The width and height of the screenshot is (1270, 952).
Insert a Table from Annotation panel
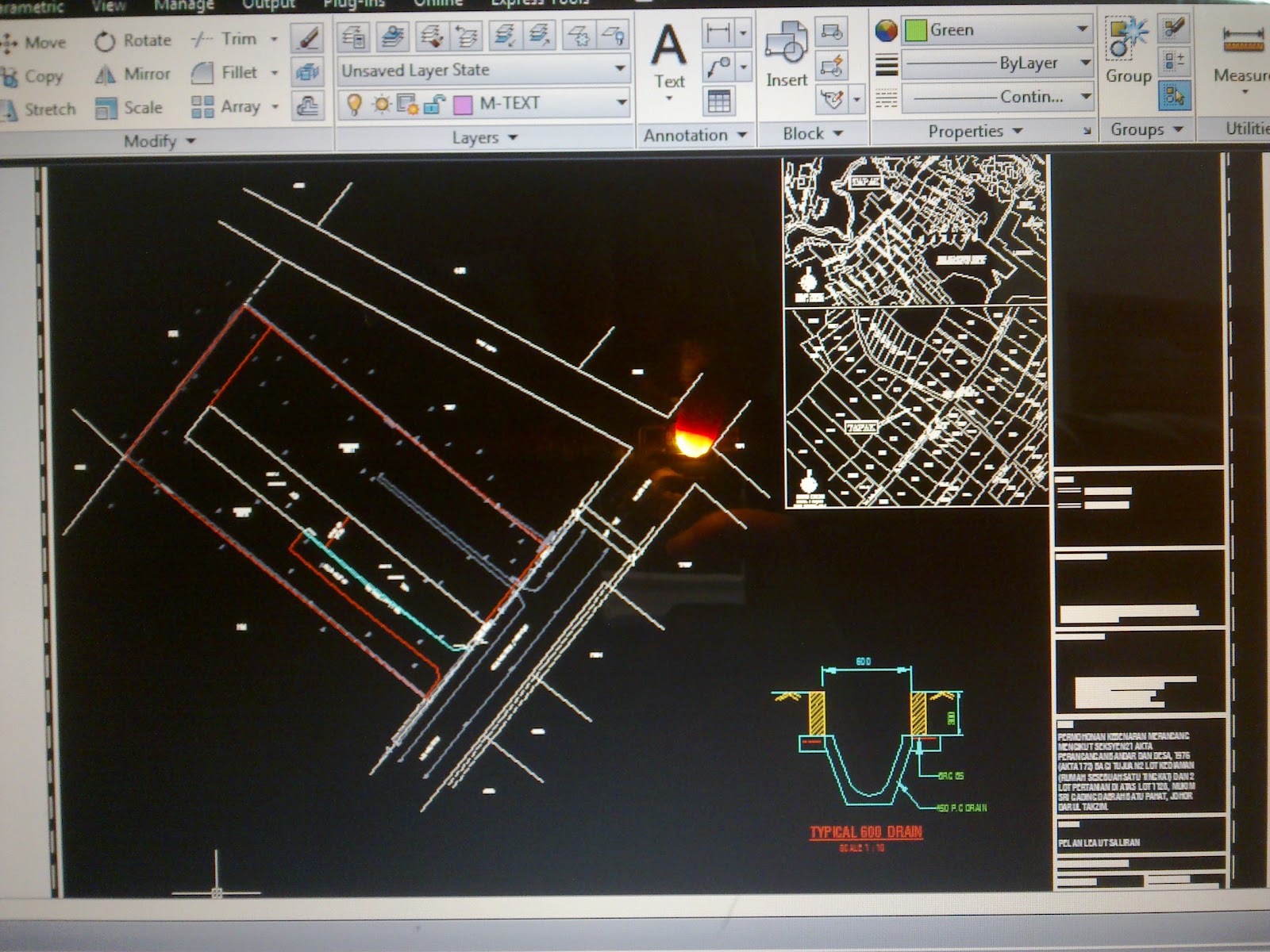pyautogui.click(x=719, y=101)
